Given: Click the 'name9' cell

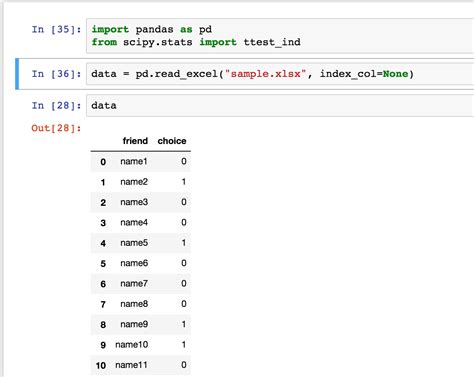Looking at the screenshot, I should 134,324.
